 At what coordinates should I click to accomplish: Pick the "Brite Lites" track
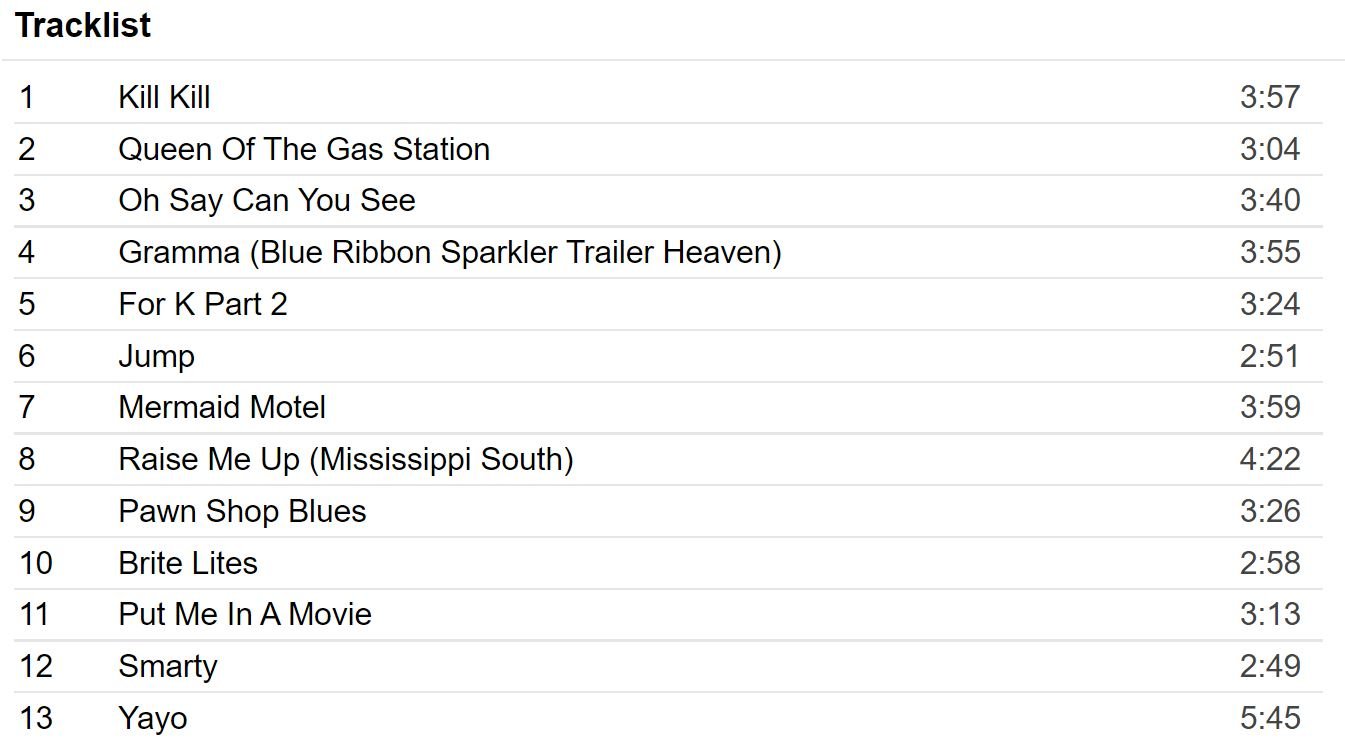coord(188,563)
